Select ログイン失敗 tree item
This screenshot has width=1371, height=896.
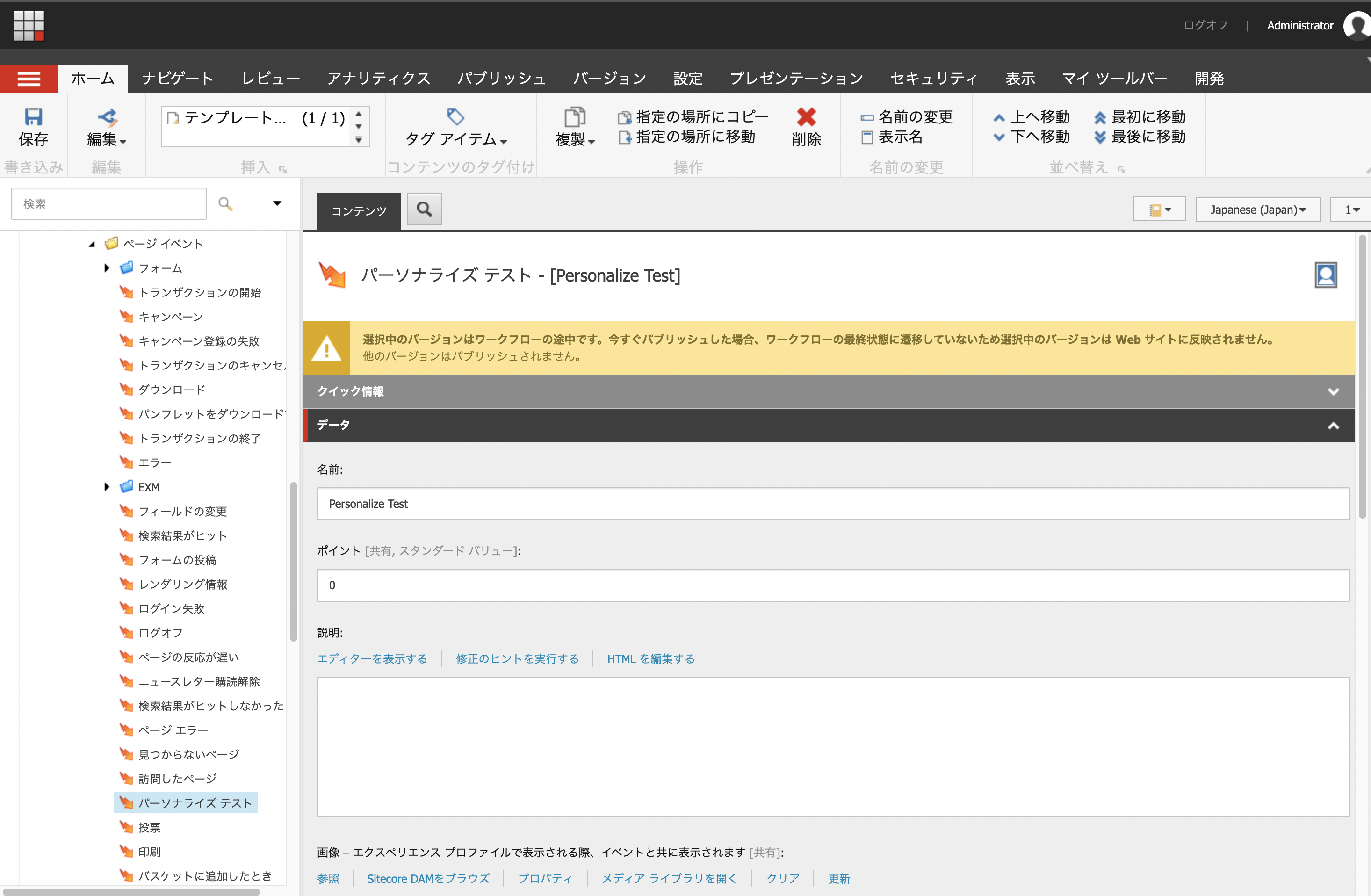(171, 608)
